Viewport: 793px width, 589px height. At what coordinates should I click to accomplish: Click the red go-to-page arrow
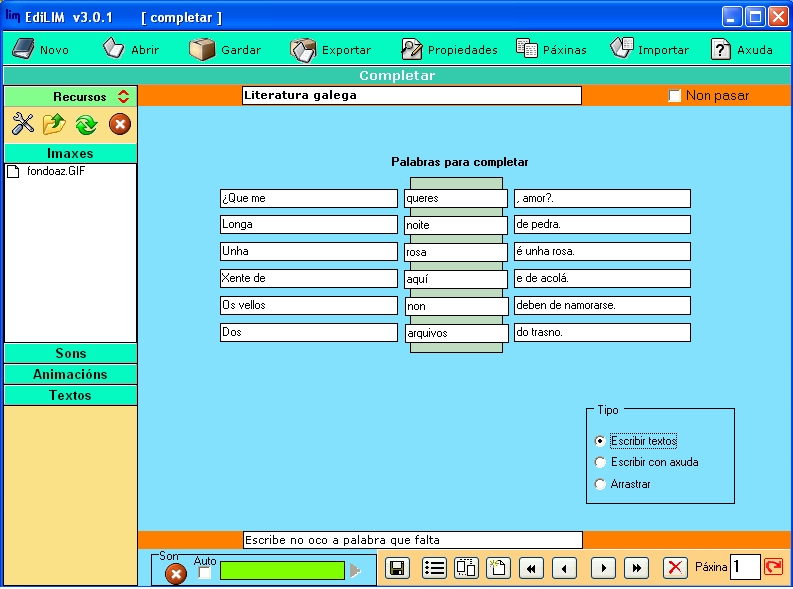[x=774, y=567]
